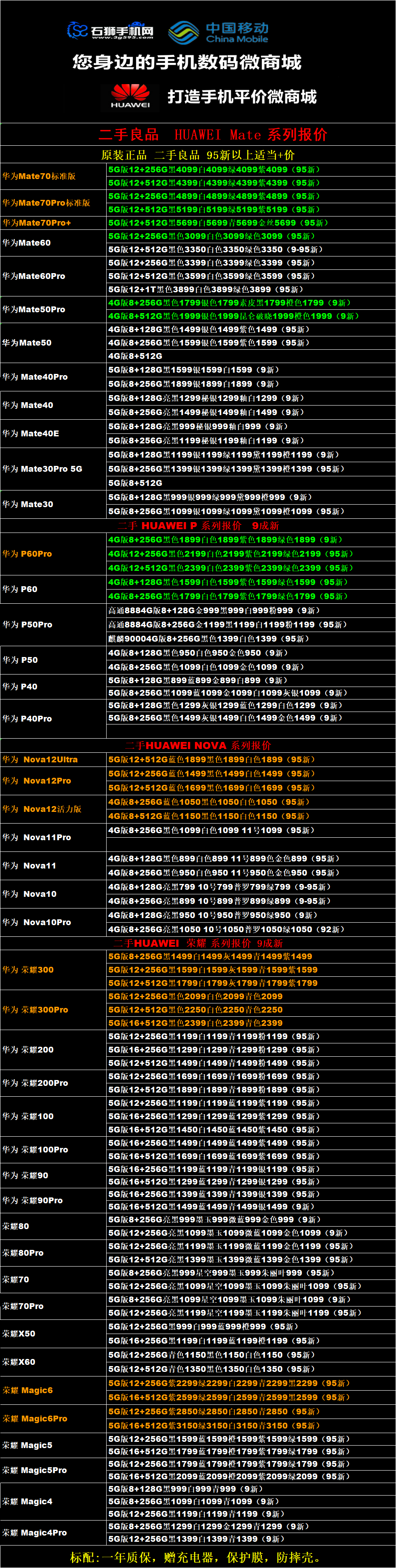396x1568 pixels.
Task: Click the Nova11Pro 4G版8+256G price row
Action: coord(251,830)
